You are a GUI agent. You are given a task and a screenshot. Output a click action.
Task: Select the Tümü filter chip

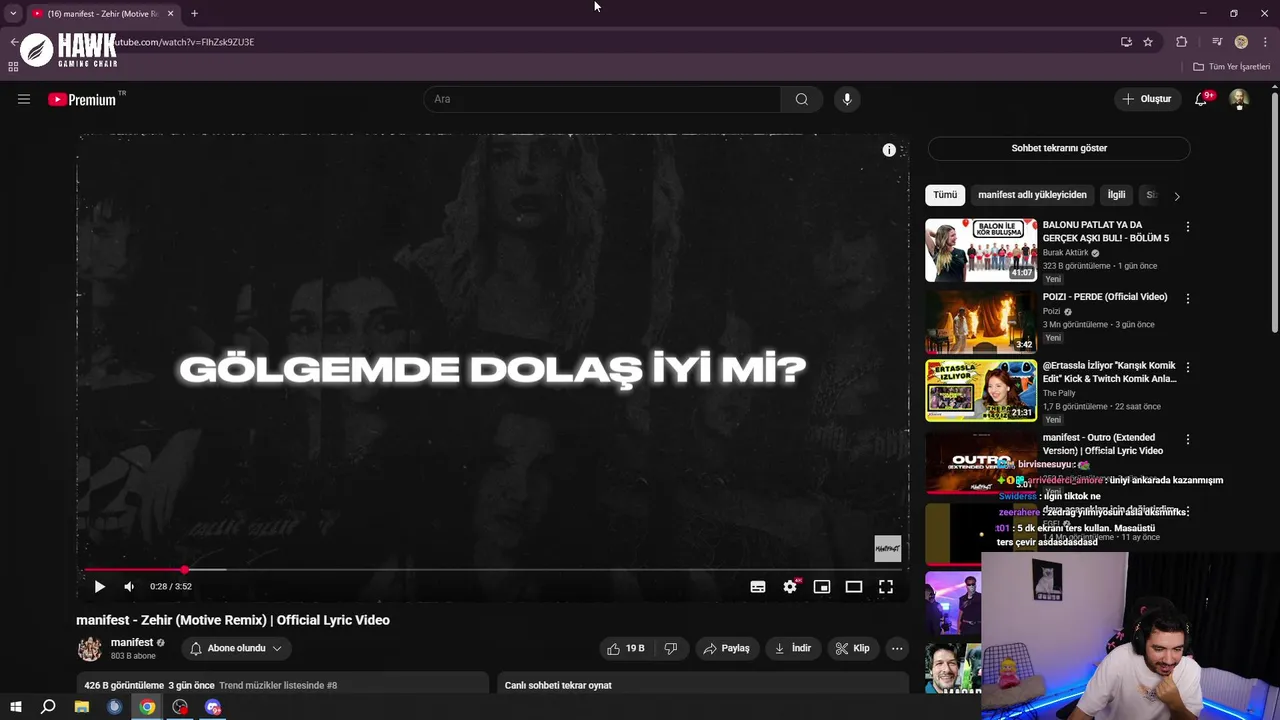click(x=945, y=195)
